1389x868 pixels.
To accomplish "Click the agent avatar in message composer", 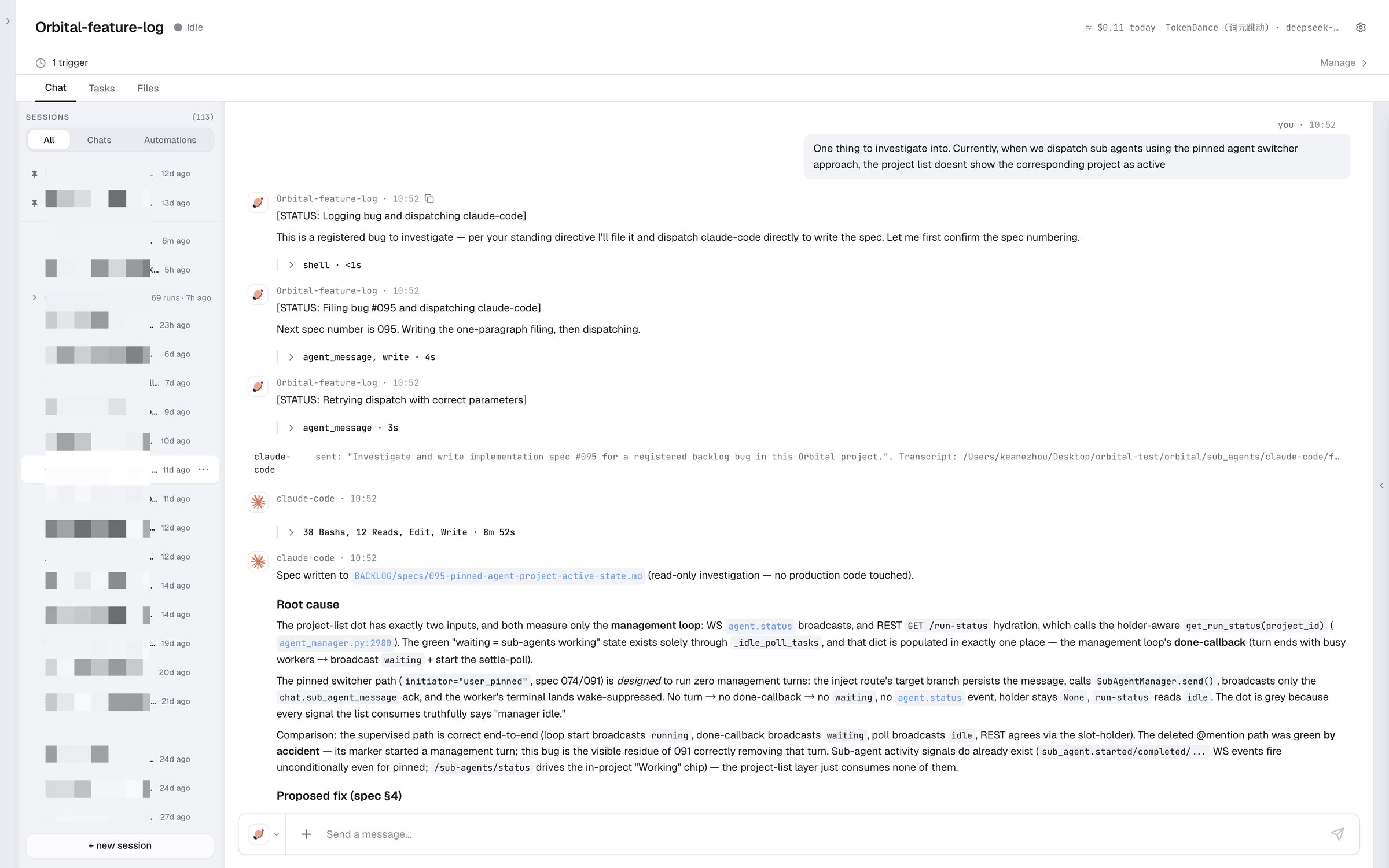I will click(x=258, y=834).
